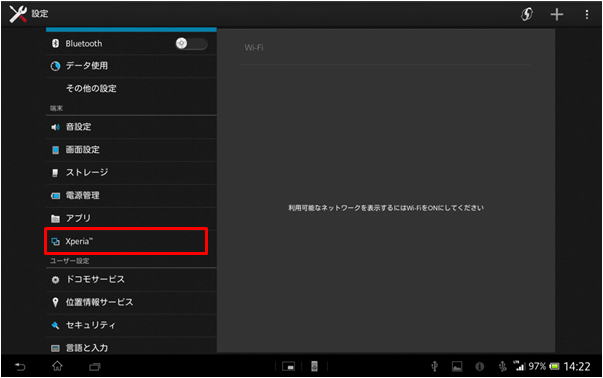Image resolution: width=603 pixels, height=378 pixels.
Task: Open 電源管理 power management
Action: tap(131, 195)
